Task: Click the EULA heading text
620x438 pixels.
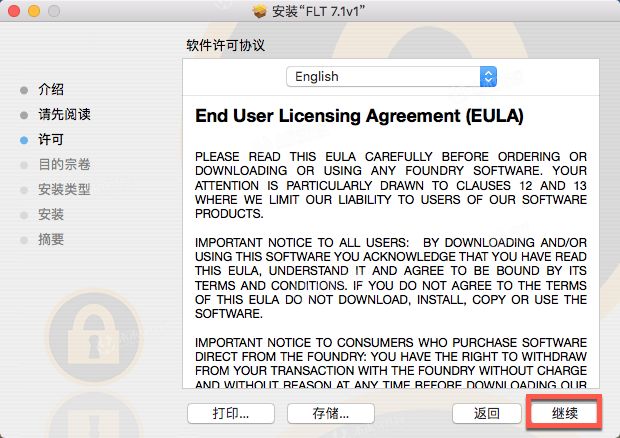Action: click(x=359, y=116)
